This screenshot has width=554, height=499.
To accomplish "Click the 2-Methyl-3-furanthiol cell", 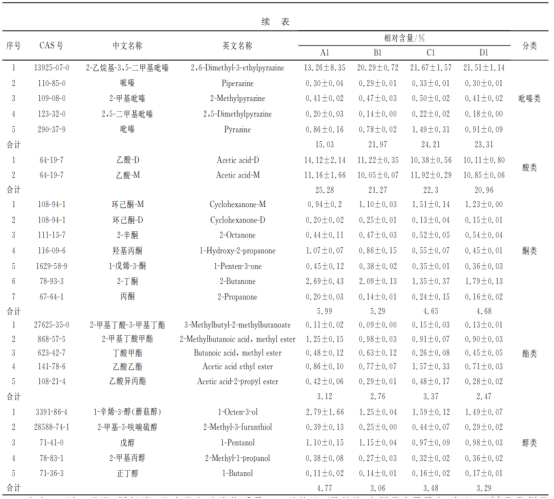I will click(237, 427).
